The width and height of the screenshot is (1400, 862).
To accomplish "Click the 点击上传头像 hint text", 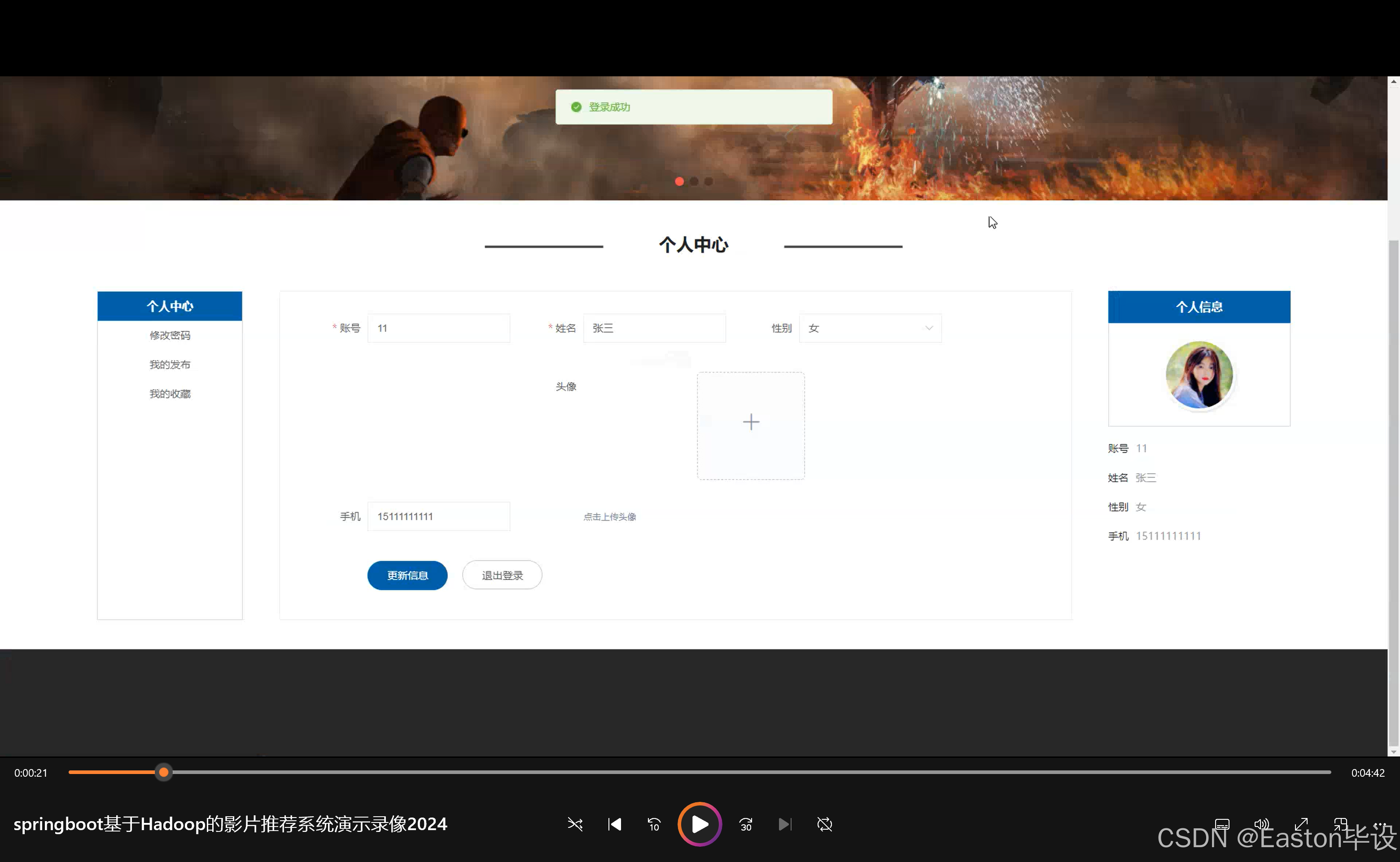I will 610,517.
